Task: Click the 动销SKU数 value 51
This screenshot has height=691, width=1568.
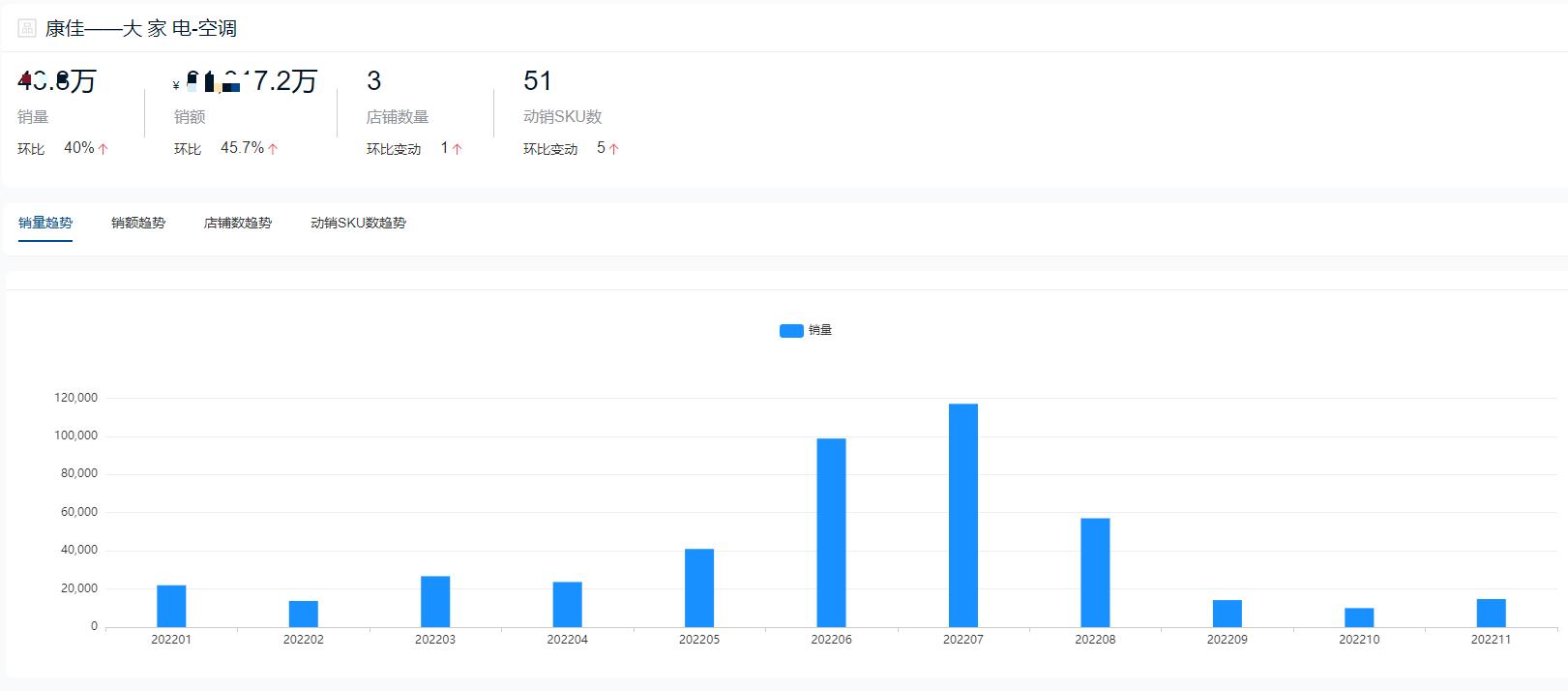Action: (x=538, y=80)
